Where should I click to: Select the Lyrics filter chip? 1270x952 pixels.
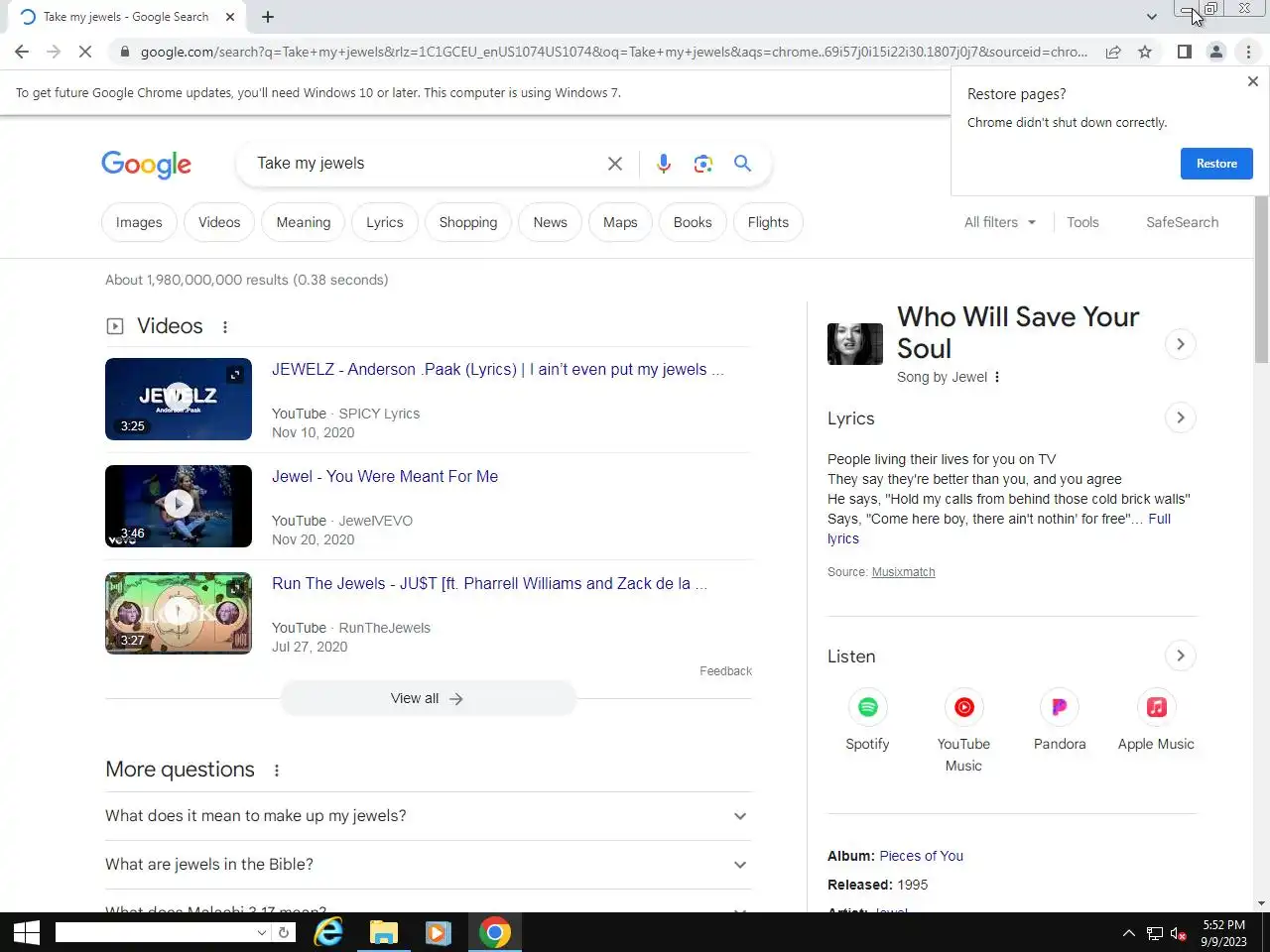[385, 222]
